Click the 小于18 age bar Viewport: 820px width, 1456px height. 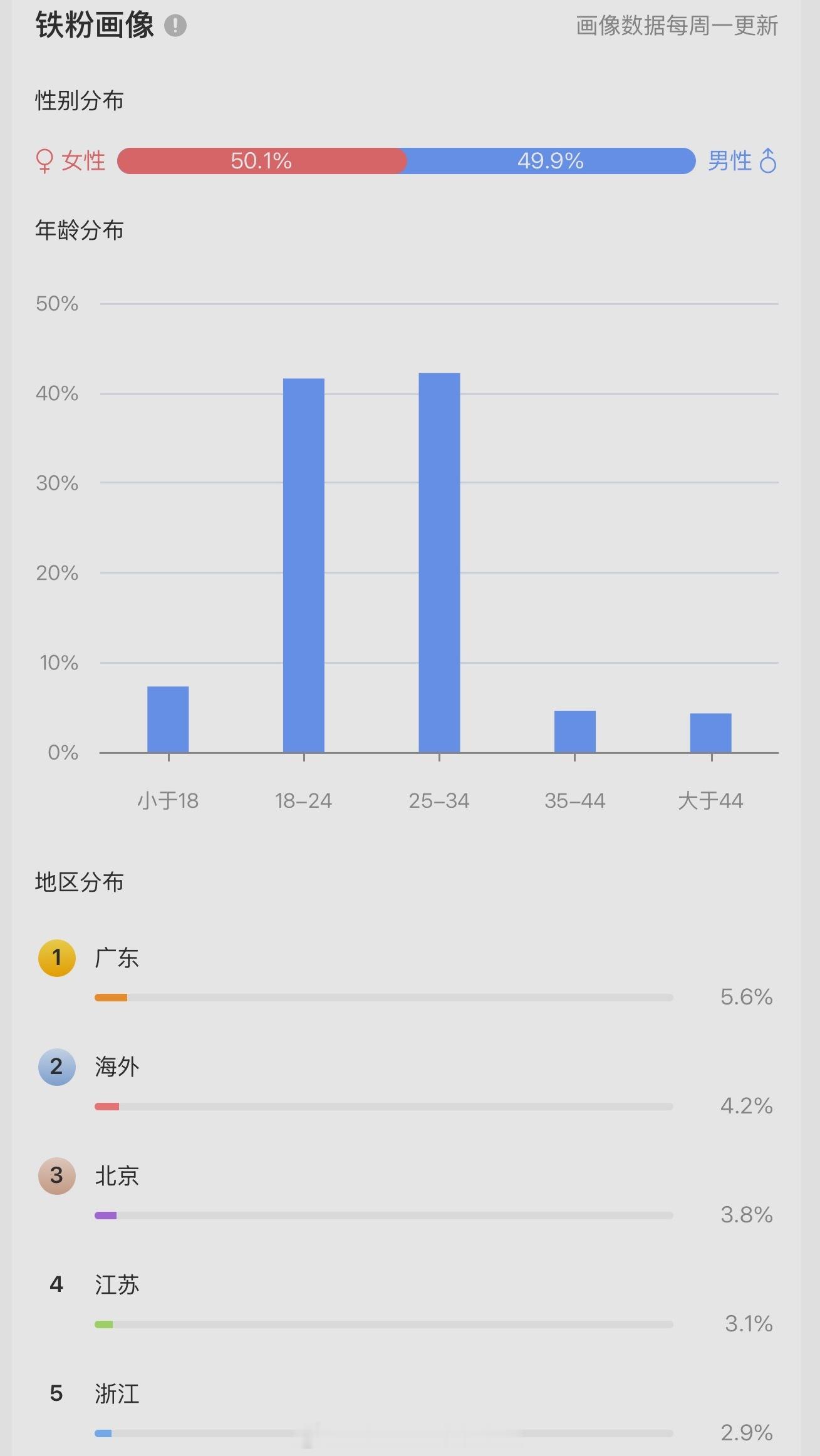pyautogui.click(x=168, y=719)
